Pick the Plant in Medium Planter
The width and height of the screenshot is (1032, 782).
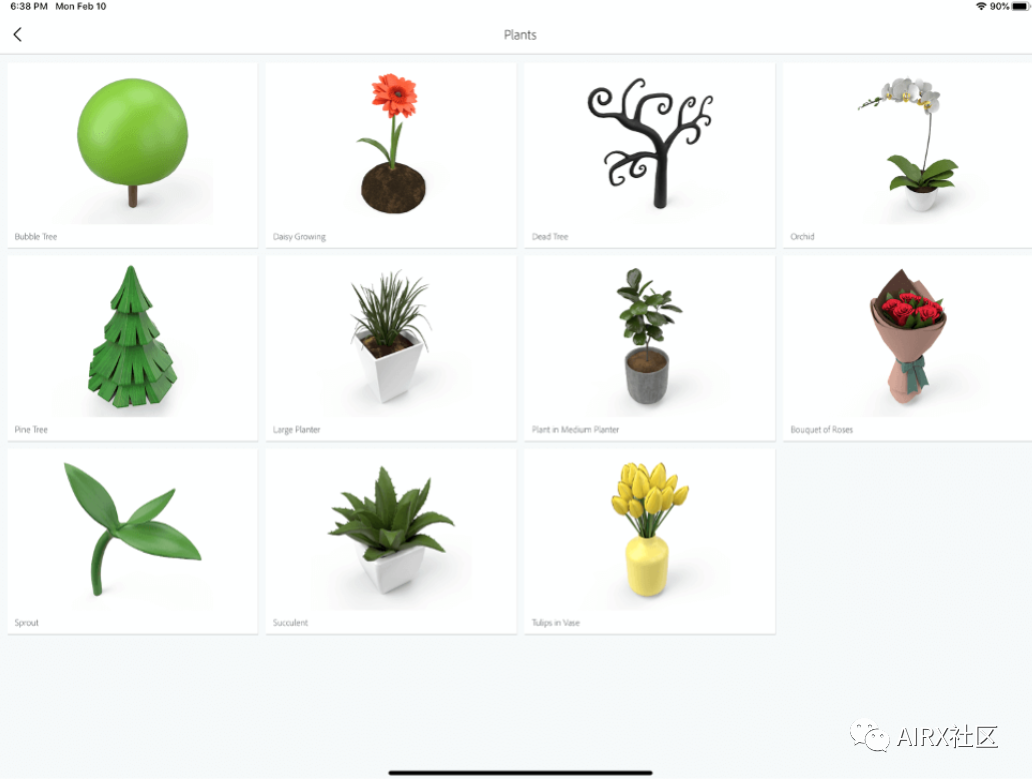pos(650,348)
